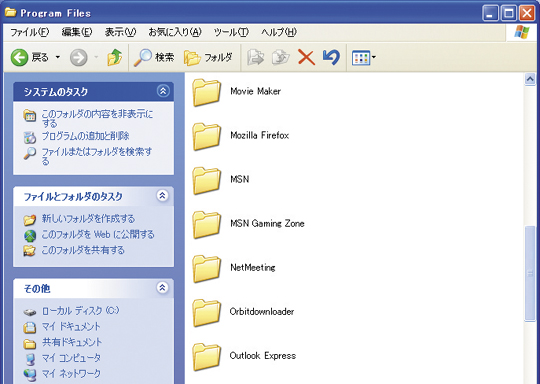This screenshot has width=540, height=384.
Task: Open the ヘルプ(H) menu
Action: [x=279, y=32]
